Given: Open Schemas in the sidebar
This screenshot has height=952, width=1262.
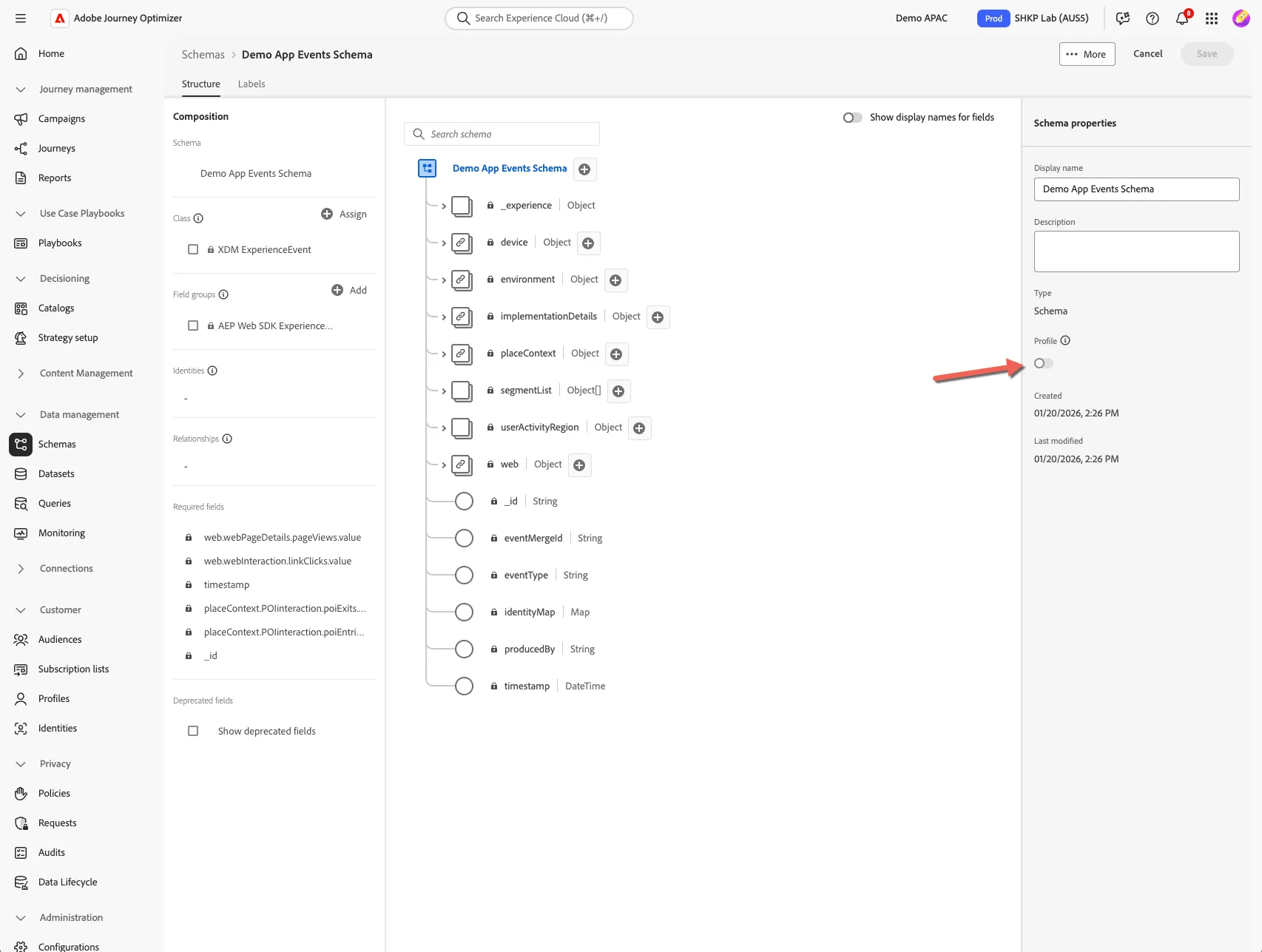Looking at the screenshot, I should point(57,445).
